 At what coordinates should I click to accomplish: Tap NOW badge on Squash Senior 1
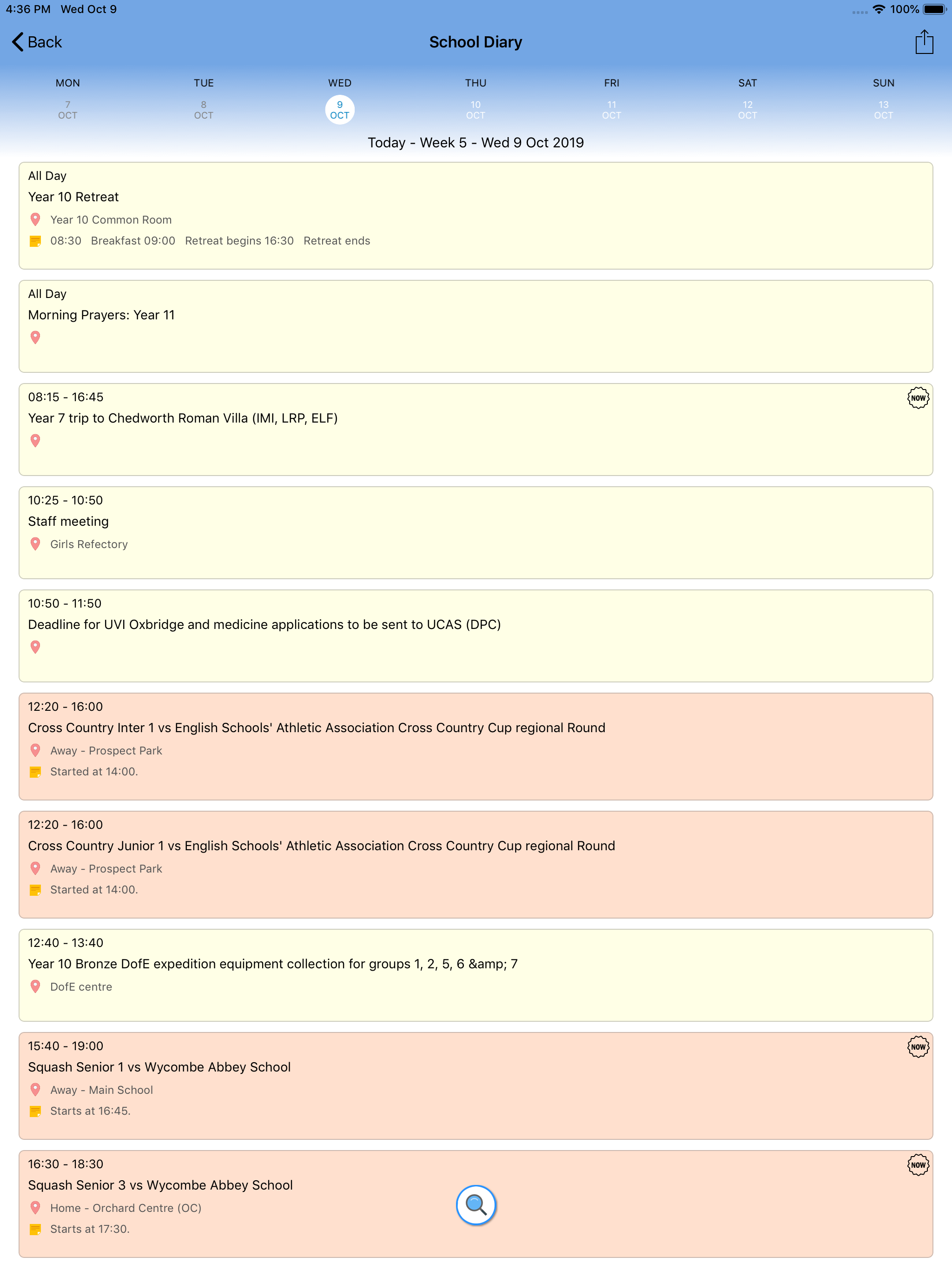tap(918, 1046)
